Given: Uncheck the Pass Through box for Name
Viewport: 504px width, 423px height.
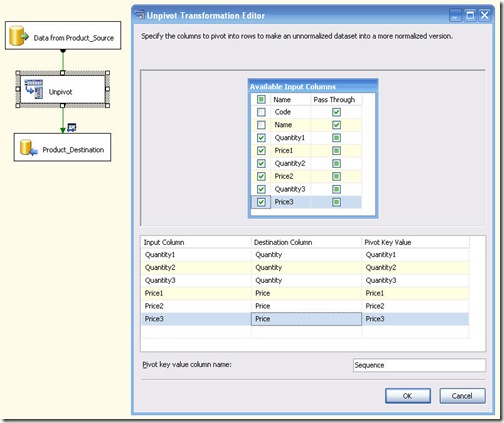Looking at the screenshot, I should (x=336, y=125).
